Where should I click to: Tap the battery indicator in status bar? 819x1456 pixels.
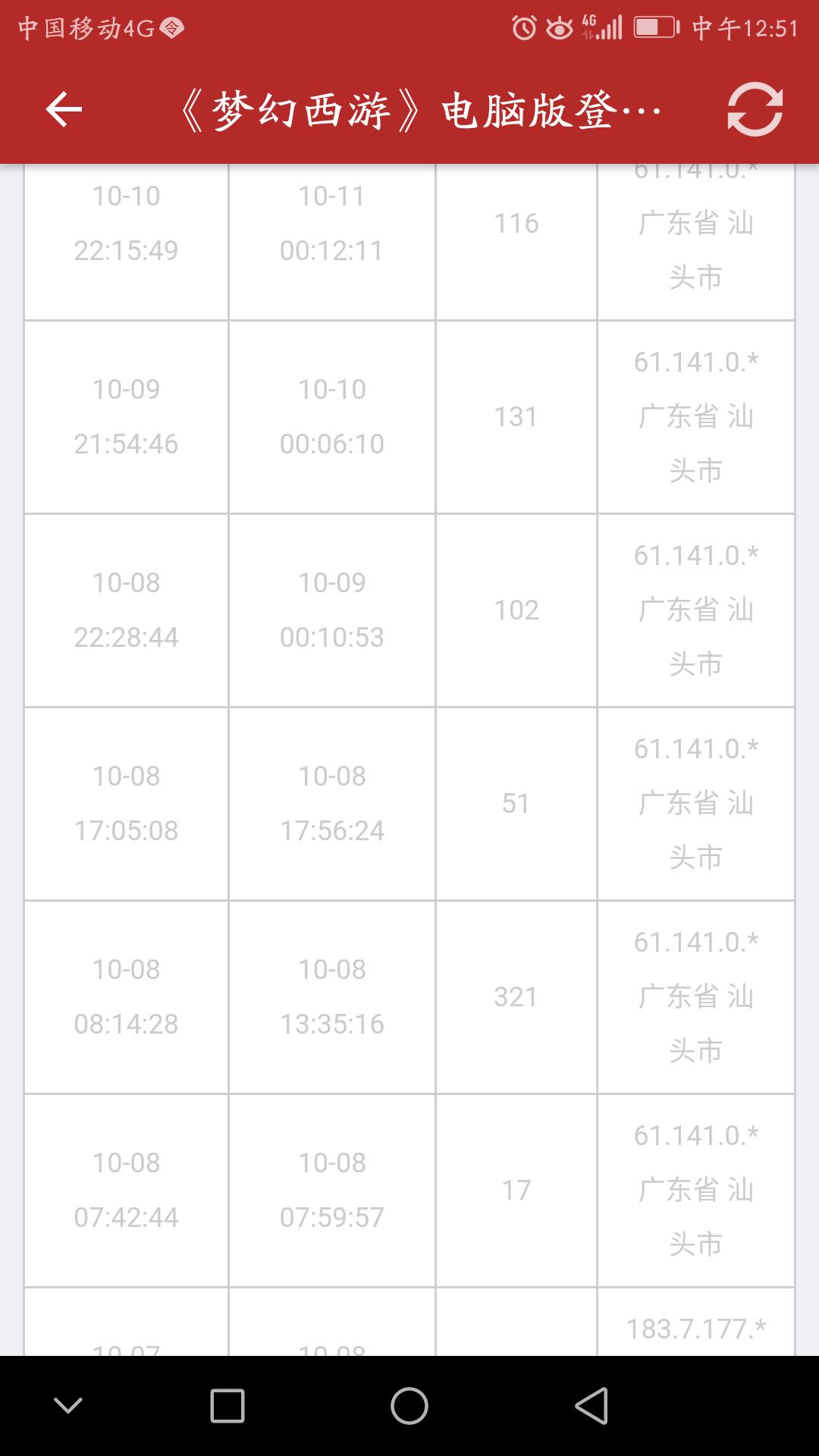[x=657, y=28]
